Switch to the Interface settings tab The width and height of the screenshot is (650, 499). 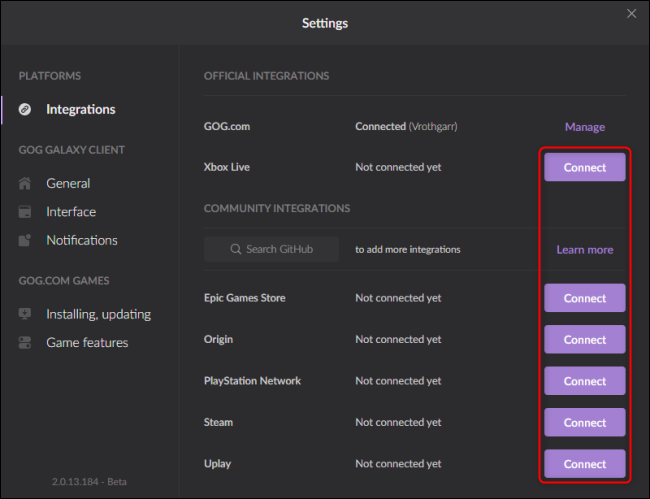(x=71, y=212)
